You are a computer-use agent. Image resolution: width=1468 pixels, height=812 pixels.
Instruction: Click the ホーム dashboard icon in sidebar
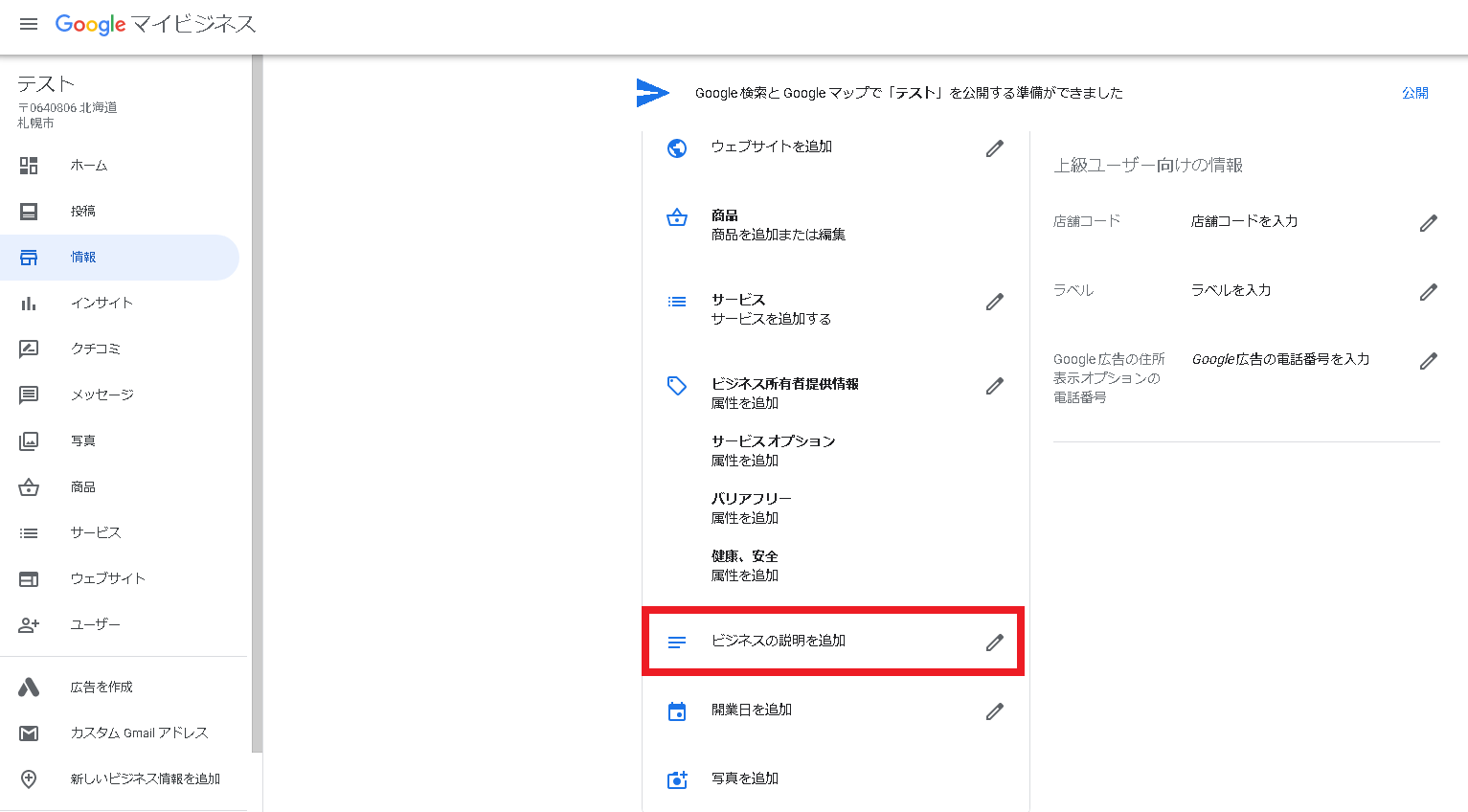(x=29, y=166)
